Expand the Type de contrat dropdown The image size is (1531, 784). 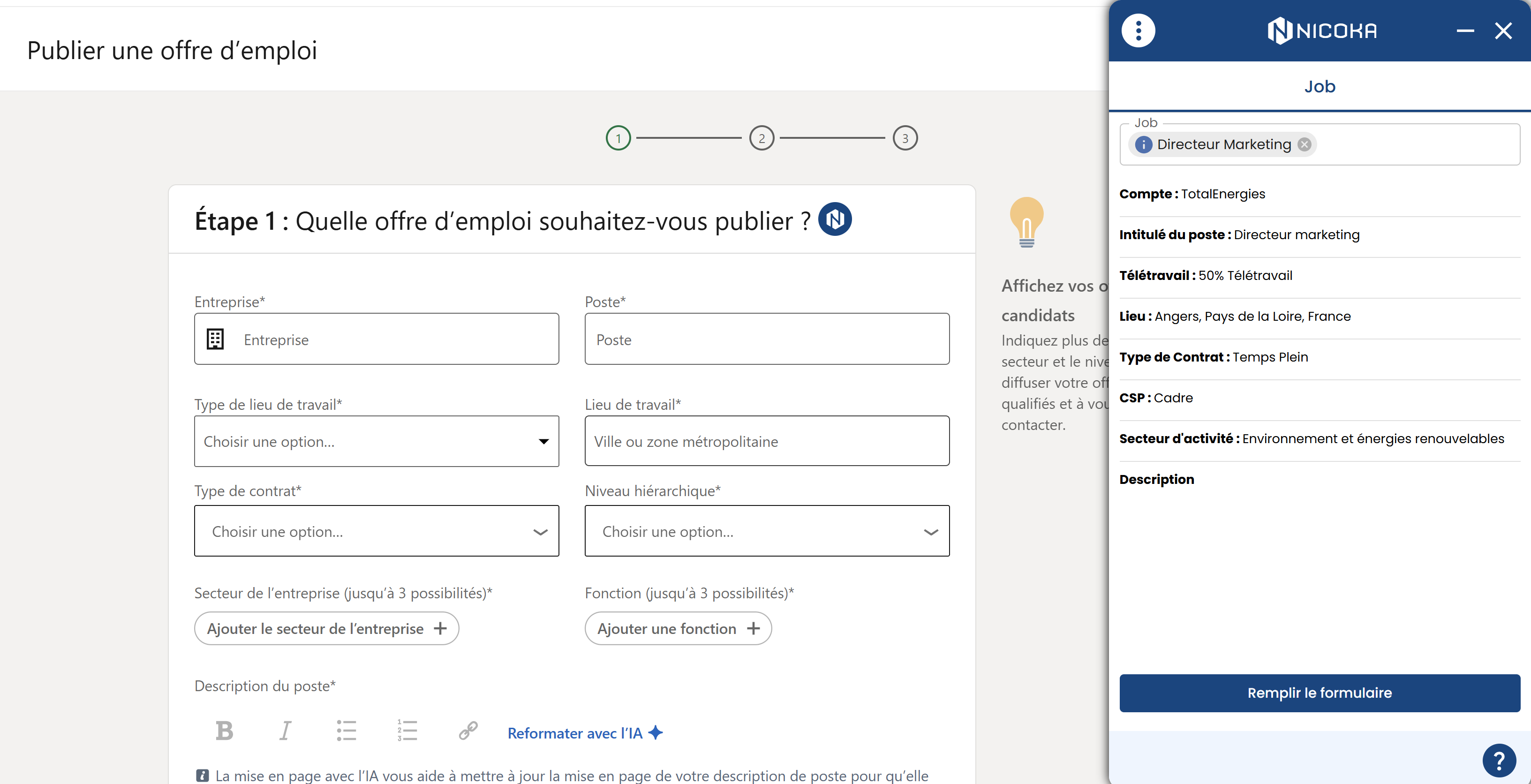(x=376, y=531)
